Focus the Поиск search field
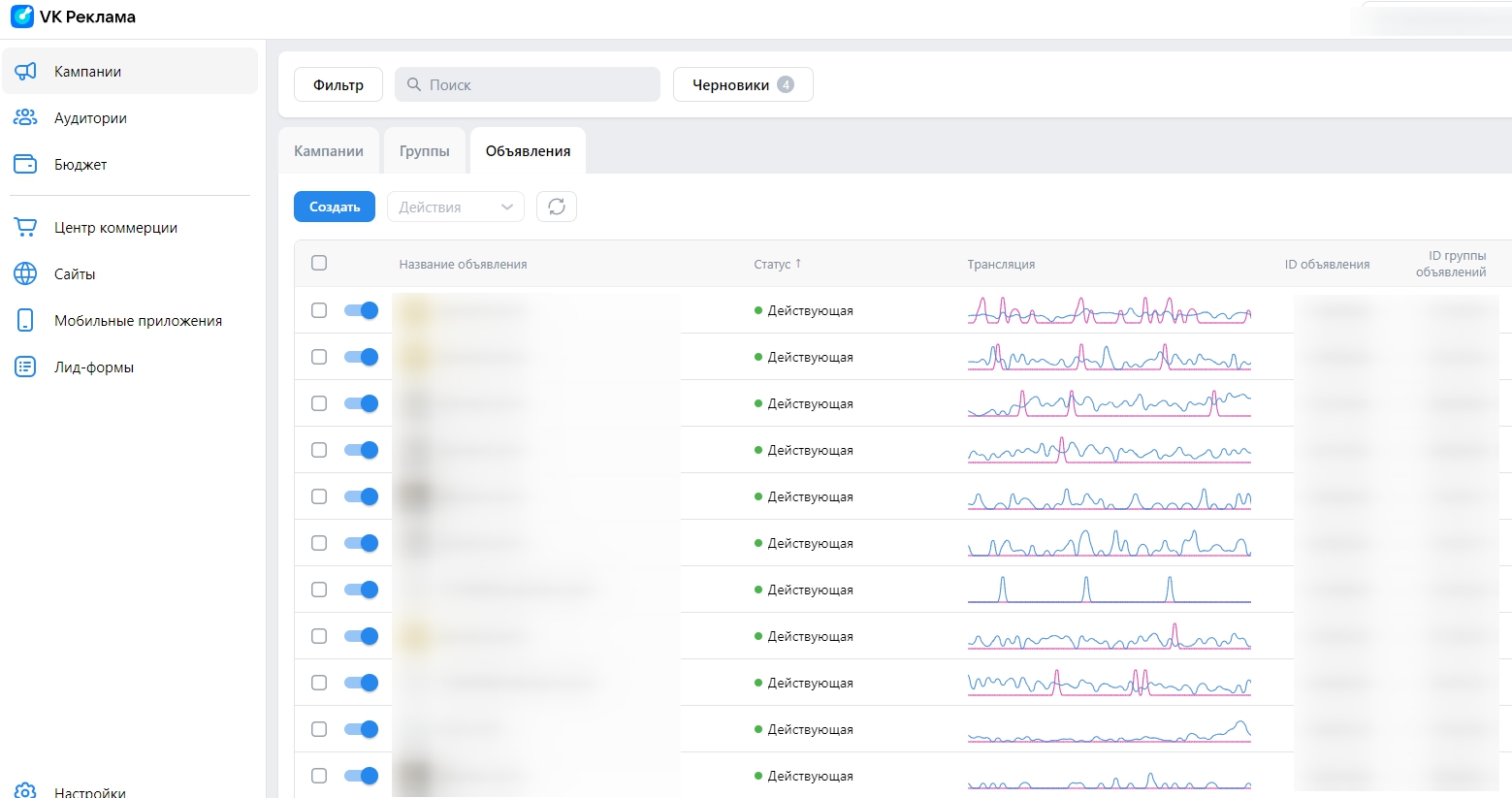Screen dimensions: 1512x798 (528, 84)
